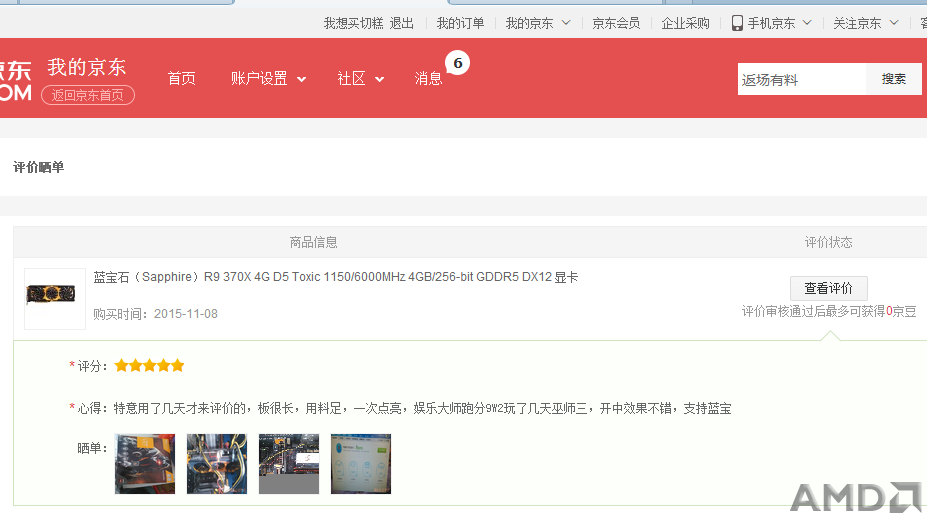927x518 pixels.
Task: Click the 查看评价 button
Action: click(829, 288)
